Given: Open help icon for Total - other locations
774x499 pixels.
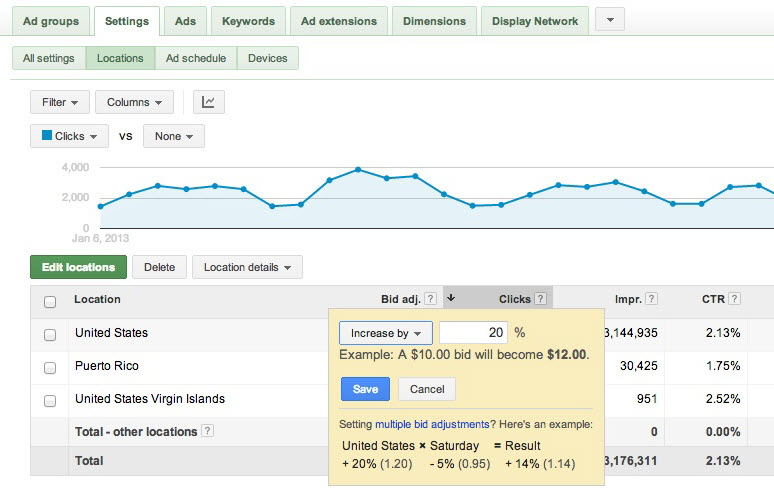Looking at the screenshot, I should pyautogui.click(x=208, y=431).
